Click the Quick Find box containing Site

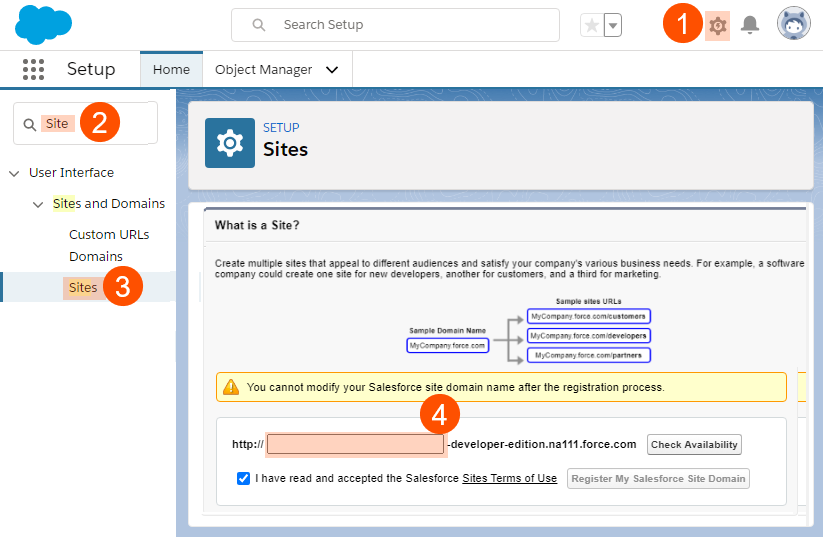85,123
